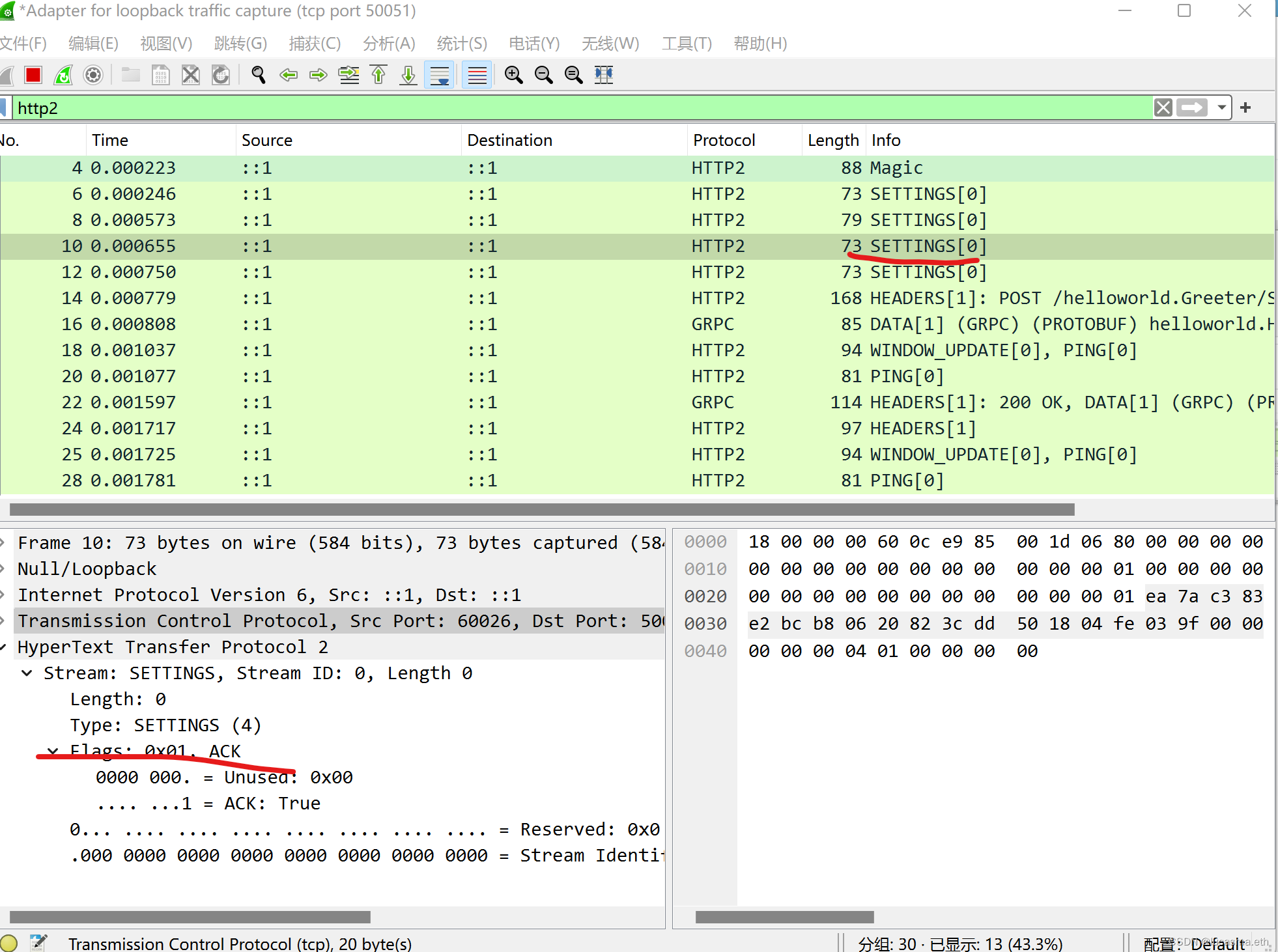Screen dimensions: 1278x952
Task: Click bookmark icon left of filter
Action: (3, 107)
